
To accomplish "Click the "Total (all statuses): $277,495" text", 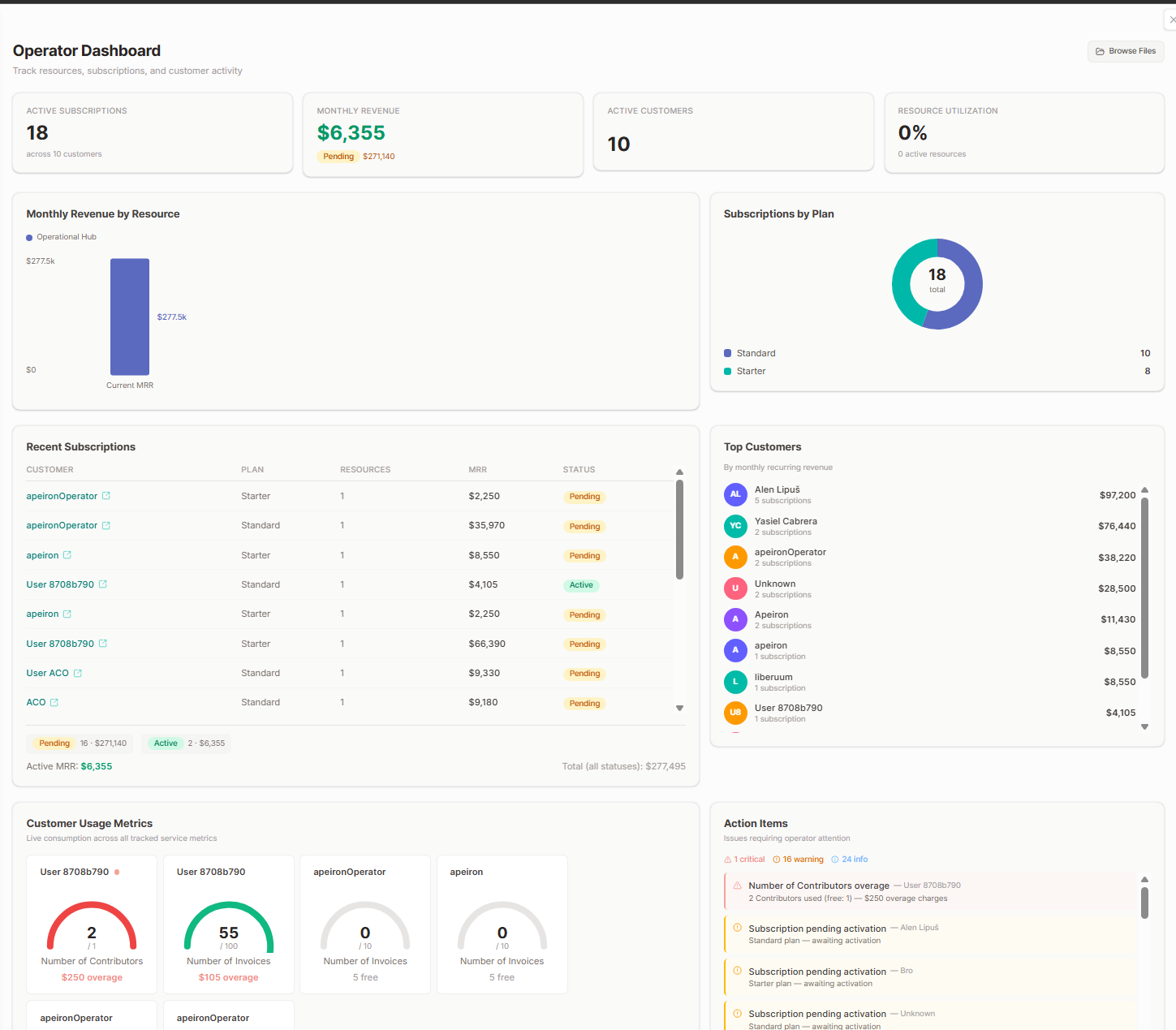I will [624, 766].
